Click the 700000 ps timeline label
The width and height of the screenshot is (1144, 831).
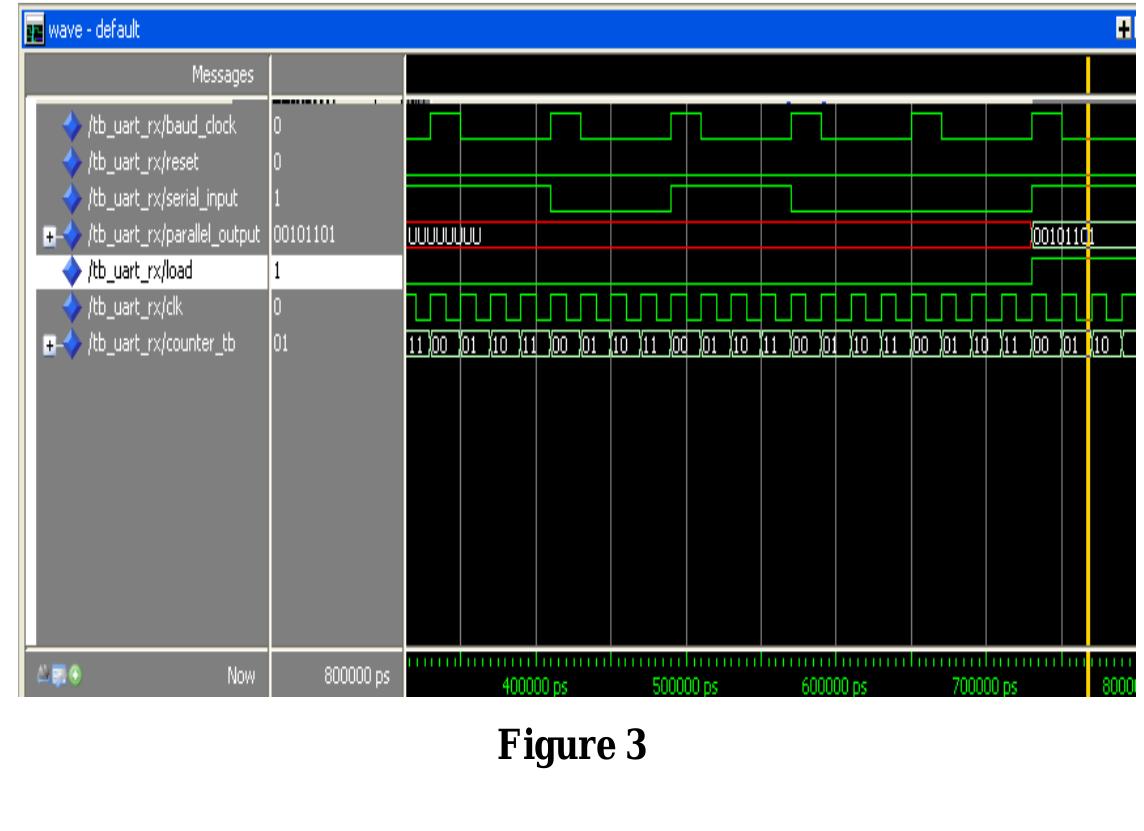(984, 687)
